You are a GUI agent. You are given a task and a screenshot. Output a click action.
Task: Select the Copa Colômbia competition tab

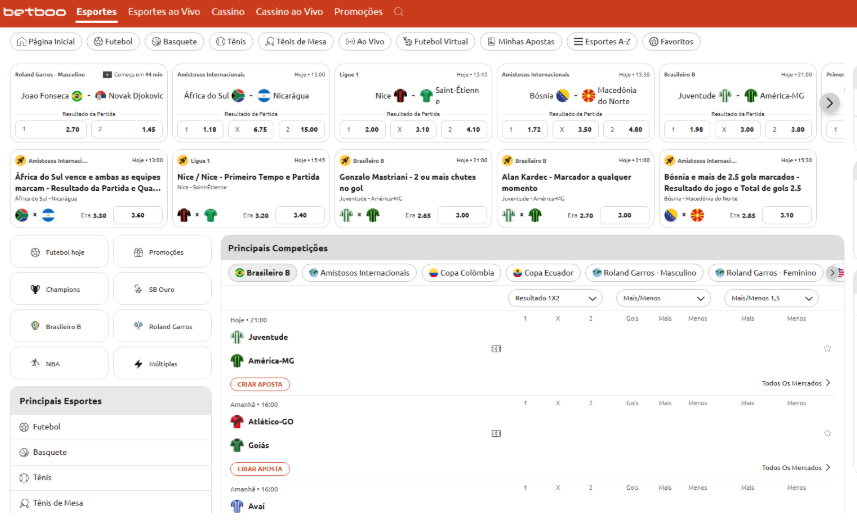click(x=461, y=273)
